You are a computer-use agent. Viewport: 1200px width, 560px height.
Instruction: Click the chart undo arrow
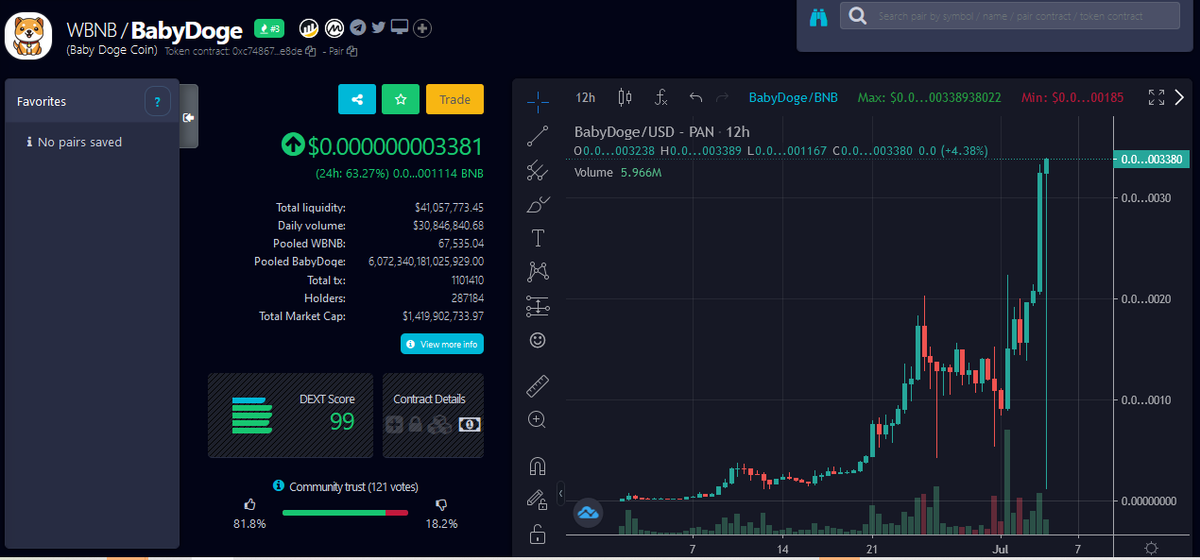pos(696,97)
